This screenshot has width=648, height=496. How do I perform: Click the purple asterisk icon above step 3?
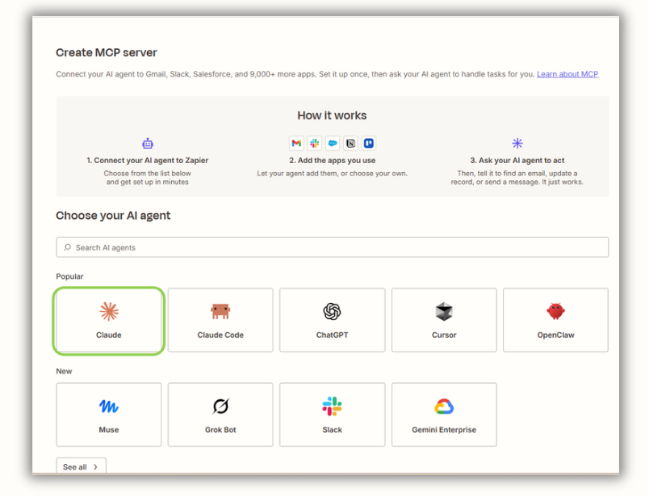pos(517,143)
